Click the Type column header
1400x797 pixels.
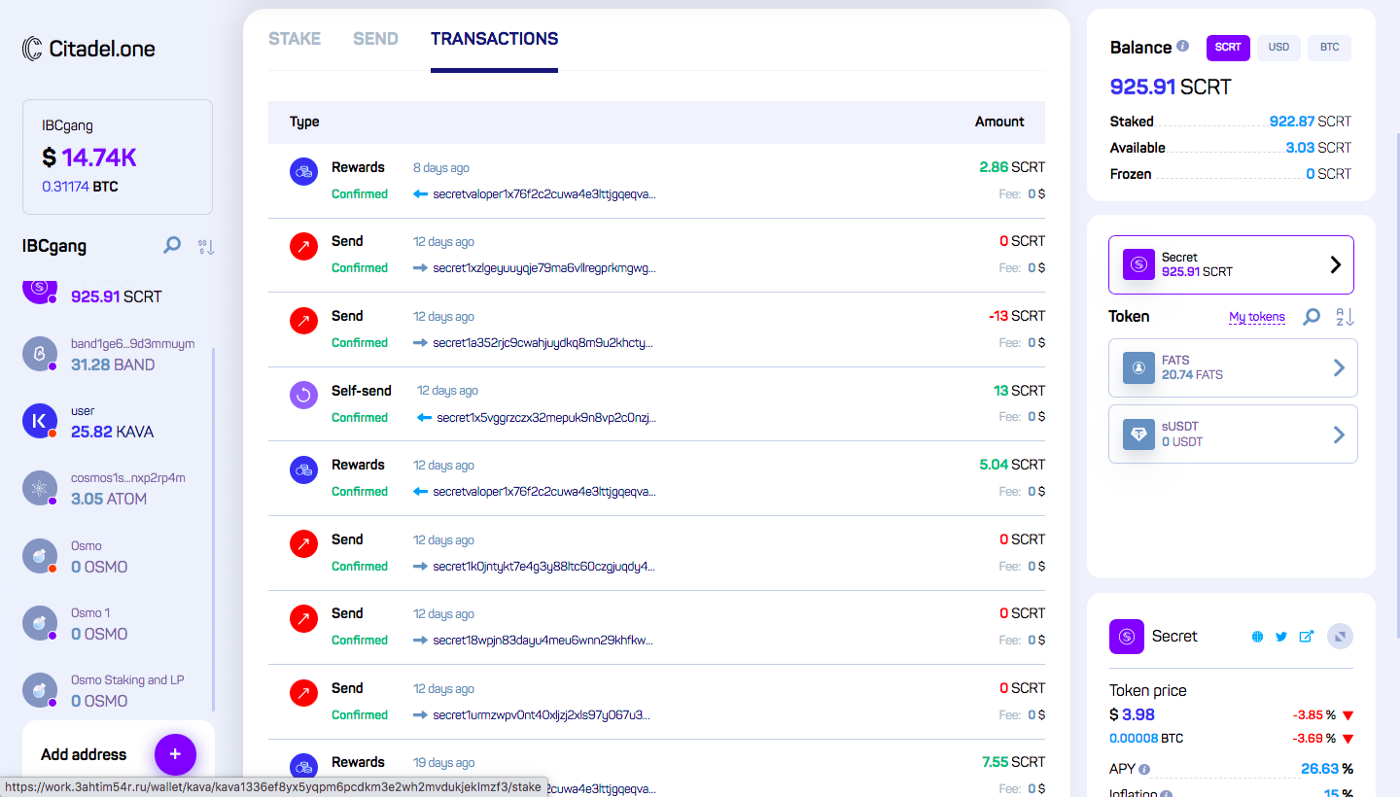[305, 122]
